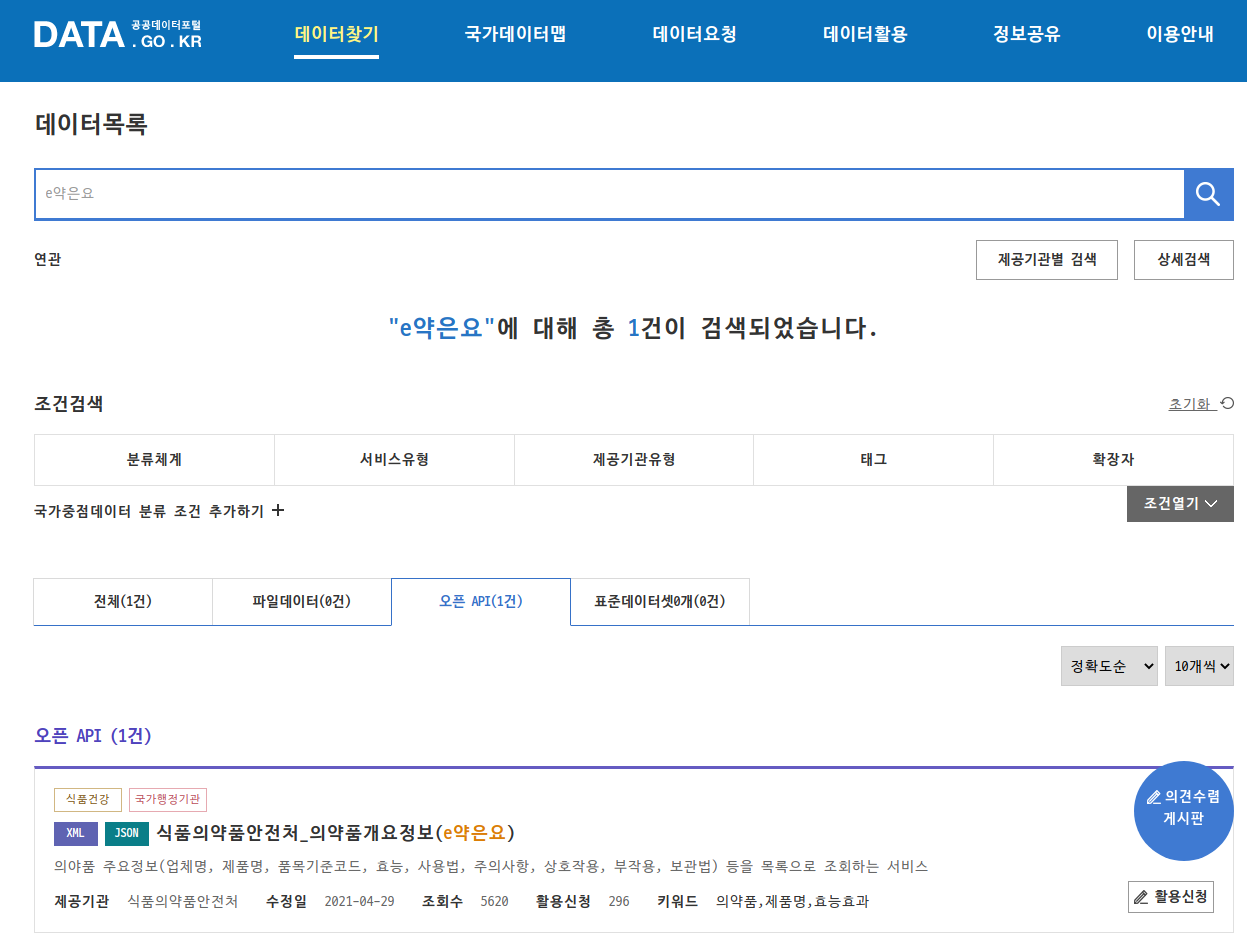This screenshot has height=949, width=1247.
Task: Open the 식품의약품안전처_의약품개요정보 result title
Action: point(336,833)
